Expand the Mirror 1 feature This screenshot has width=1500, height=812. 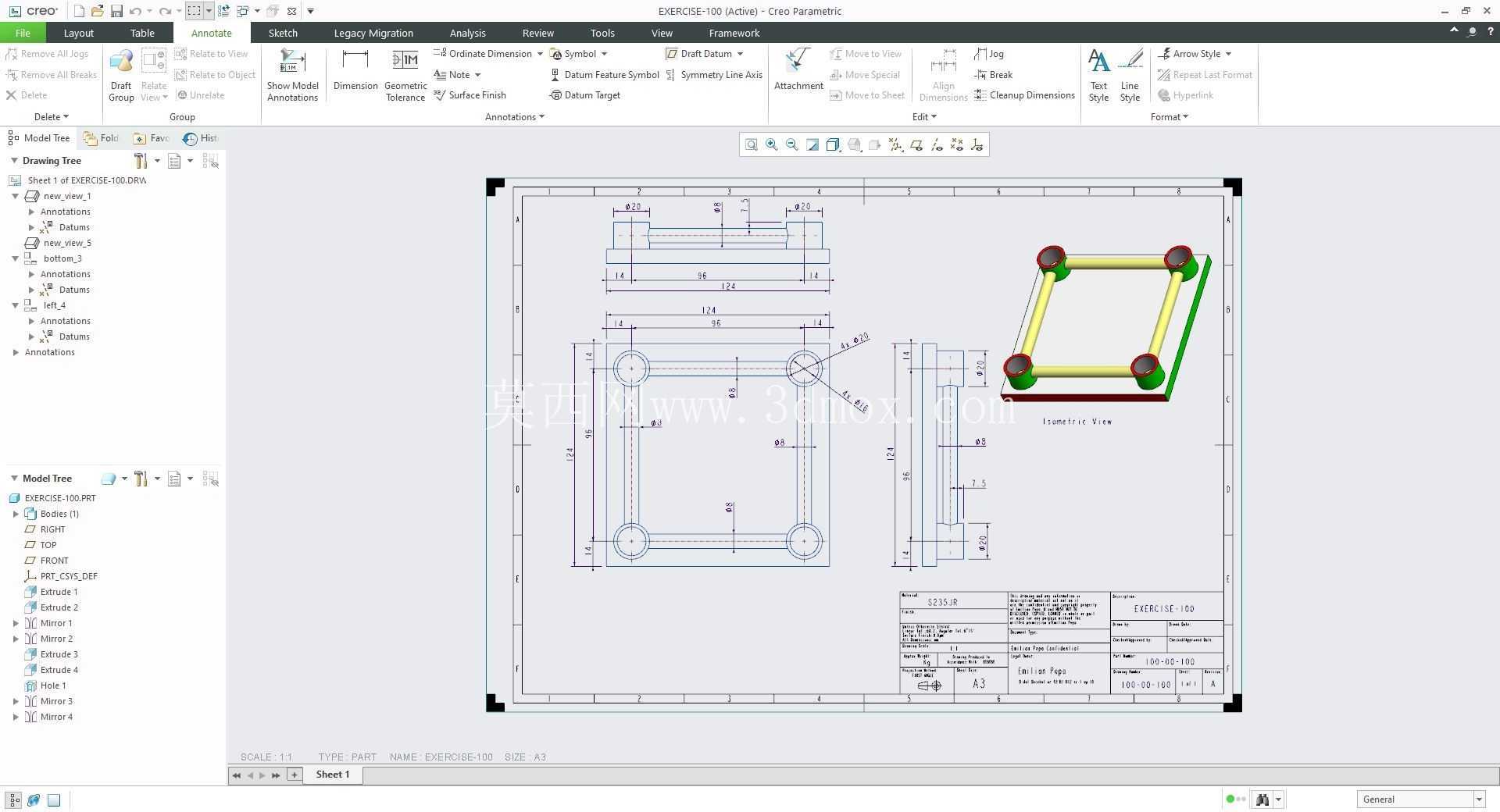[x=16, y=623]
